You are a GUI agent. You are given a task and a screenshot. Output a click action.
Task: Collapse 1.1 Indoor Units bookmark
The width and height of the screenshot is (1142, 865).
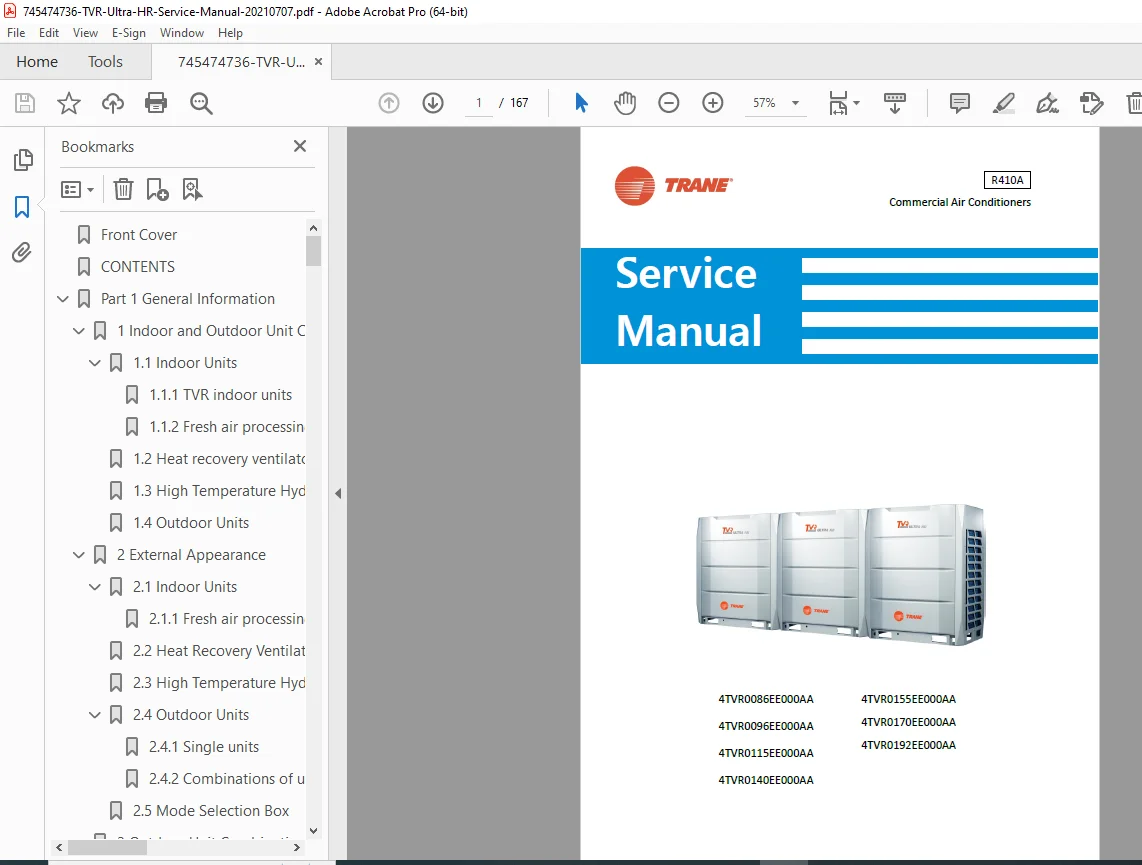tap(95, 363)
